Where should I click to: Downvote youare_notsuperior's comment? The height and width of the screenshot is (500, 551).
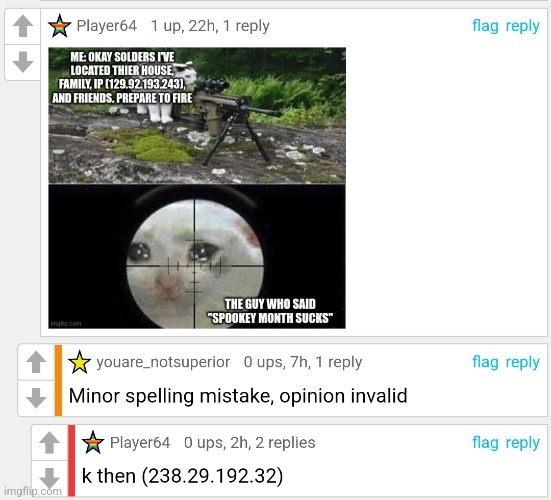point(36,398)
